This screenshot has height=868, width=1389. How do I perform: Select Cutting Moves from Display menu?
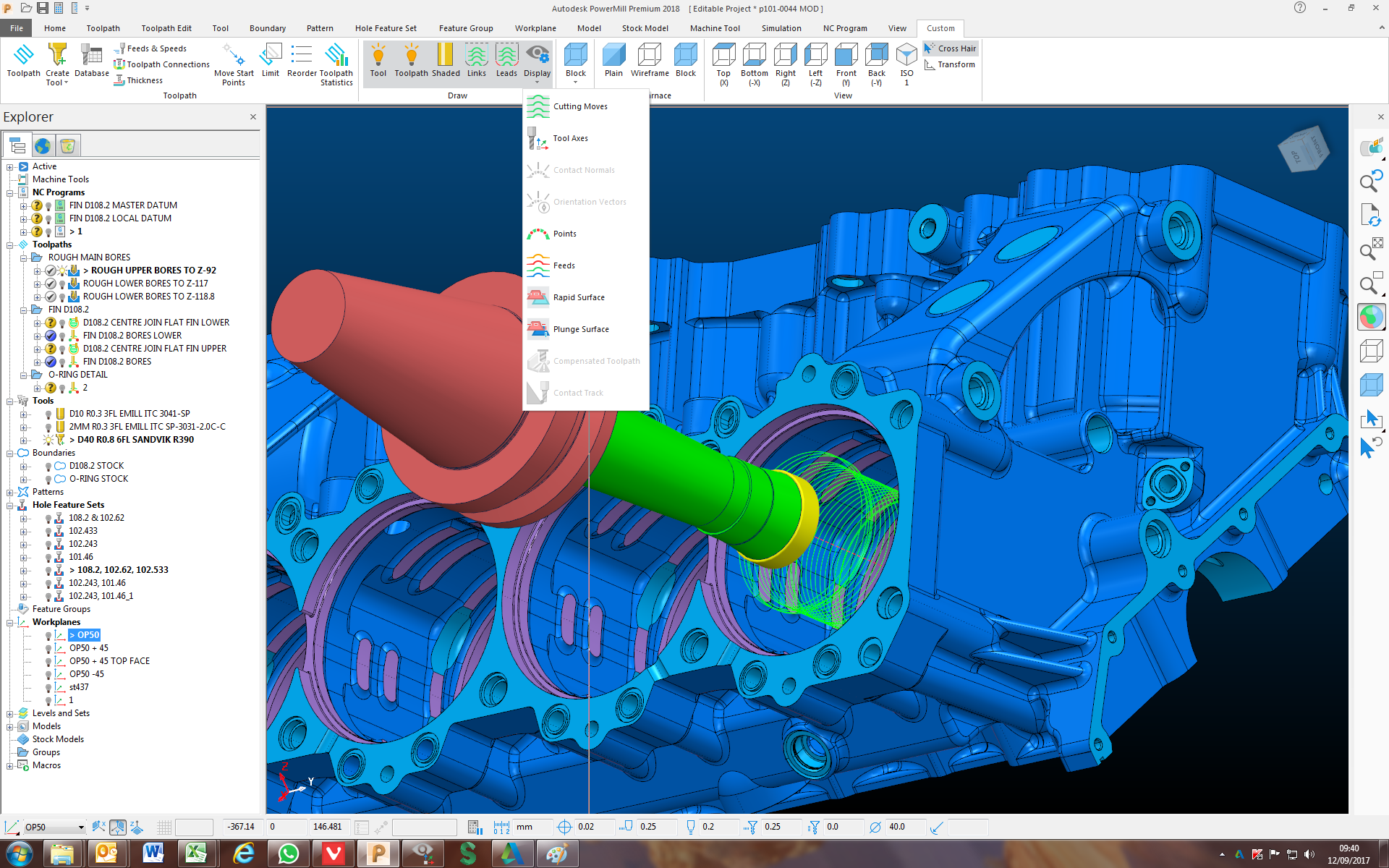pos(579,106)
